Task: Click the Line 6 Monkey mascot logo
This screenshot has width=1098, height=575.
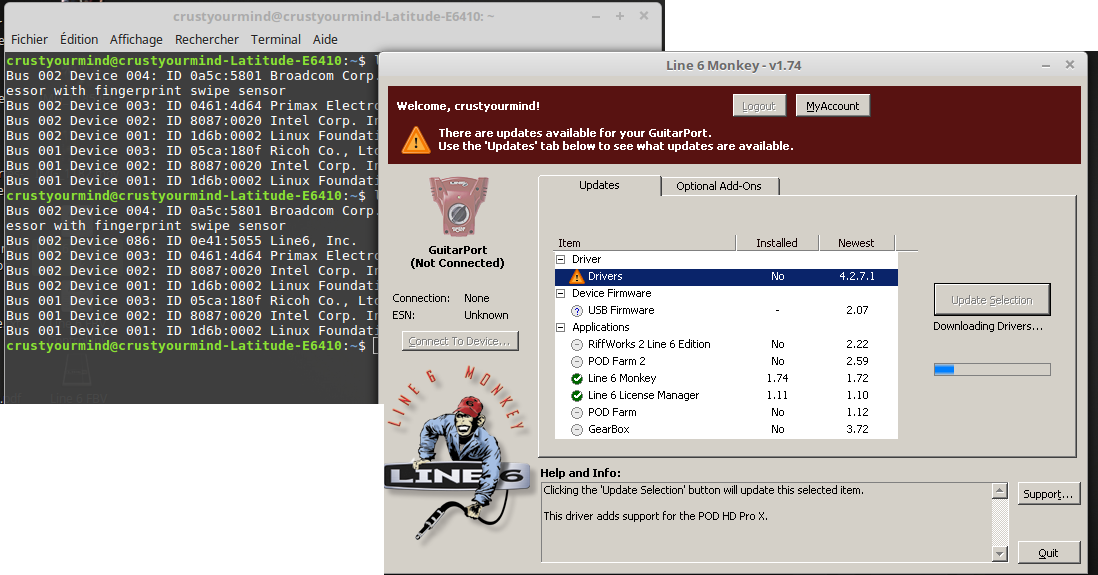Action: pyautogui.click(x=457, y=454)
